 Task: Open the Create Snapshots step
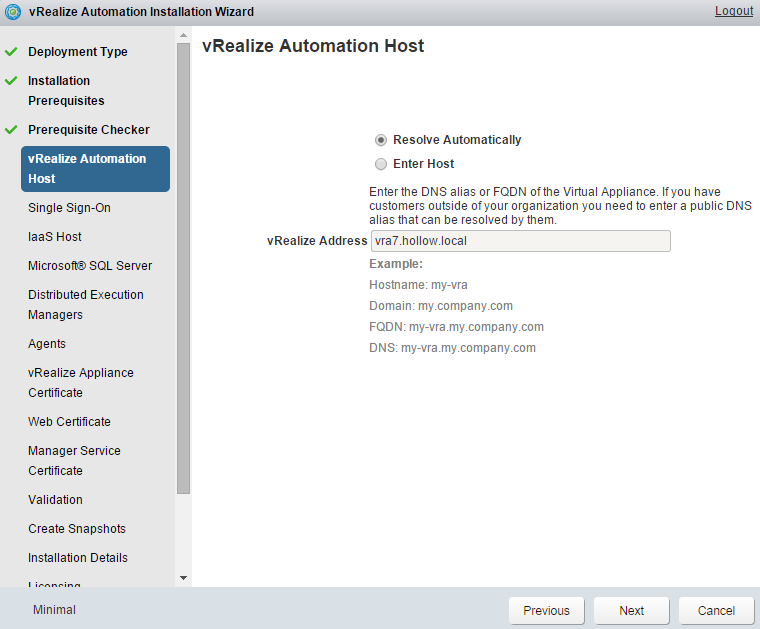tap(77, 529)
